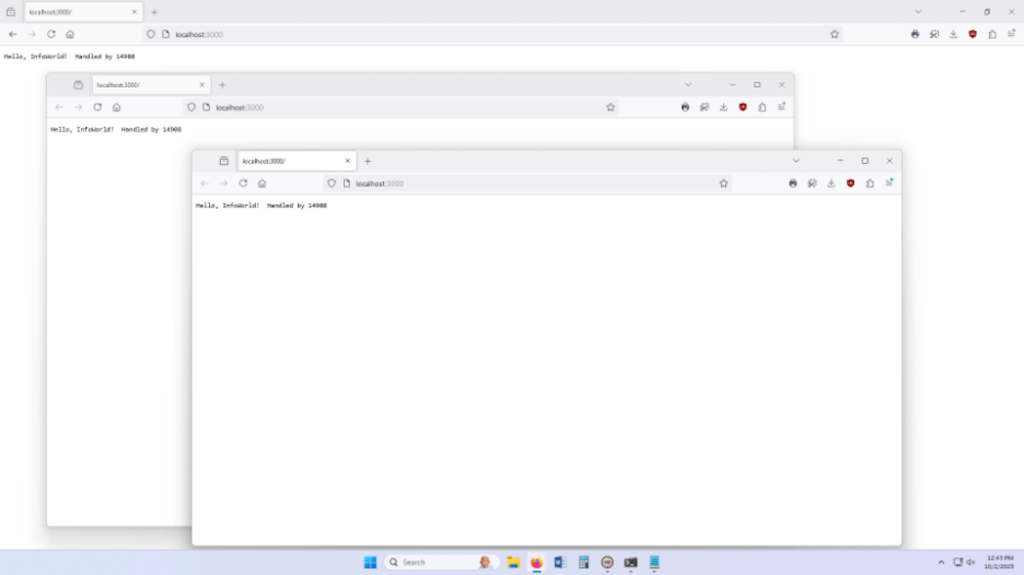The width and height of the screenshot is (1024, 575).
Task: Expand the list all tabs chevron in the front window
Action: 796,161
